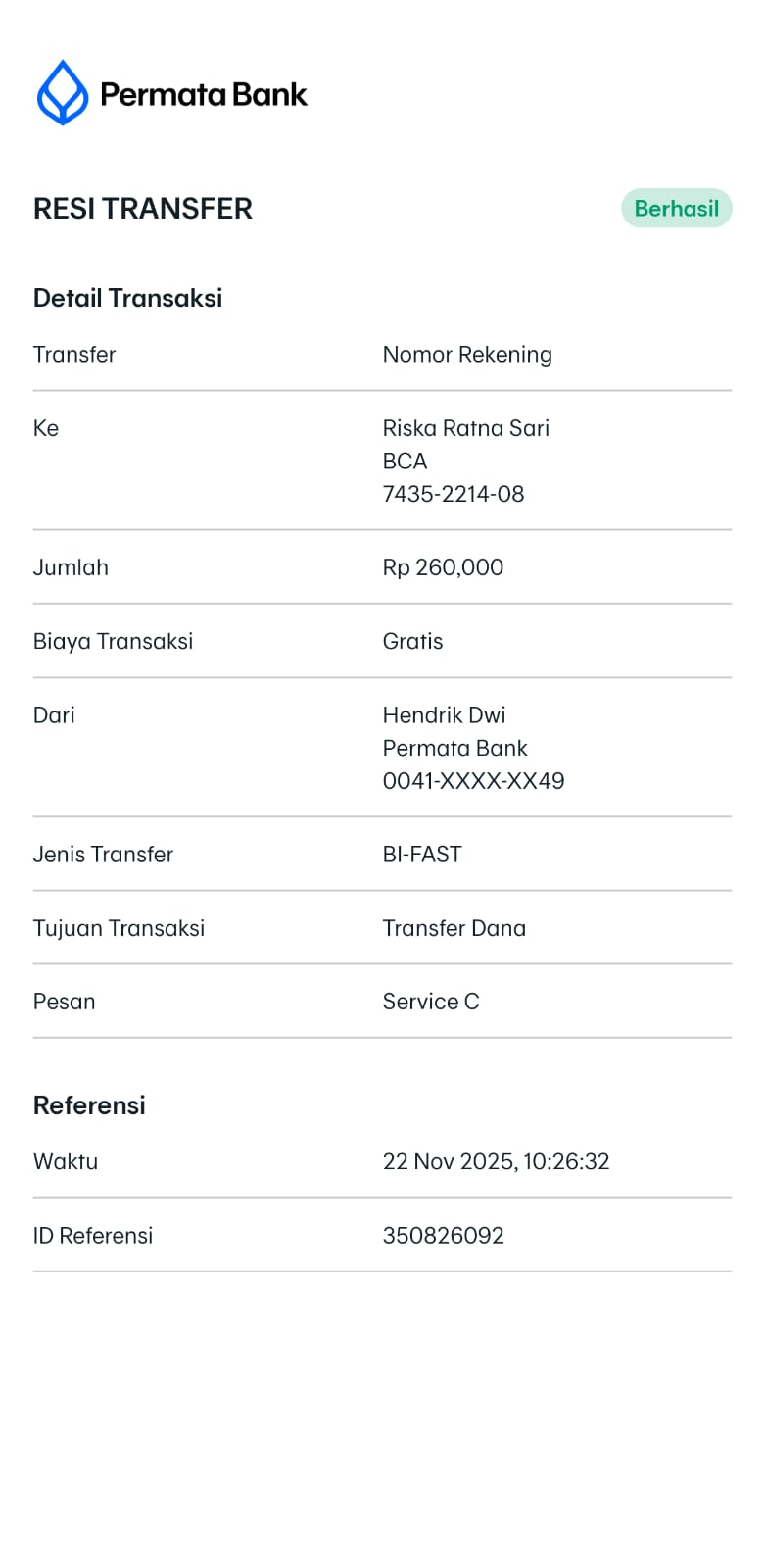
Task: Click recipient name Riska Ratna Sari
Action: [465, 428]
